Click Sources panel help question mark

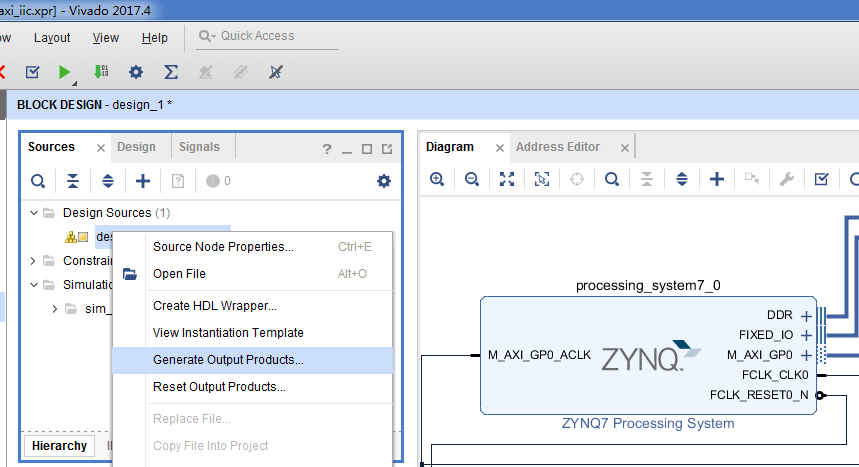327,149
